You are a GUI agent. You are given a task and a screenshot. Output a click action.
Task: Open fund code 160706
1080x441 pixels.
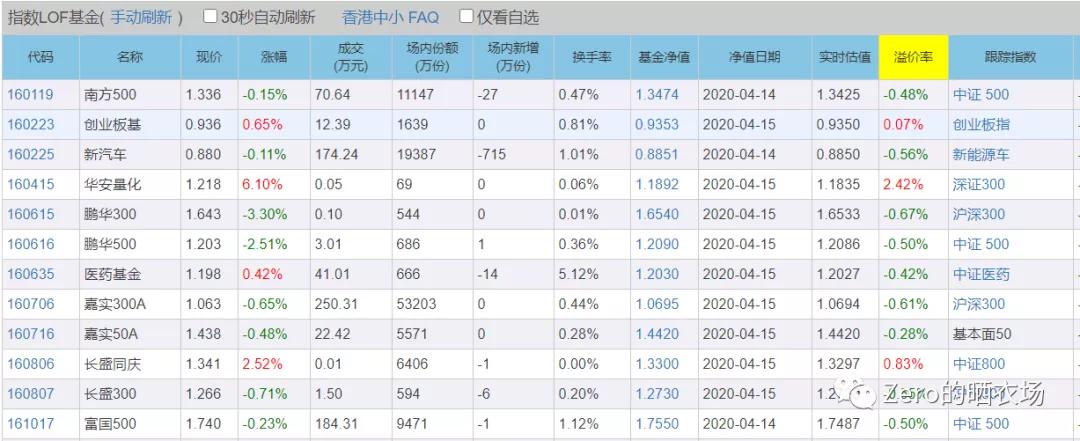click(30, 304)
